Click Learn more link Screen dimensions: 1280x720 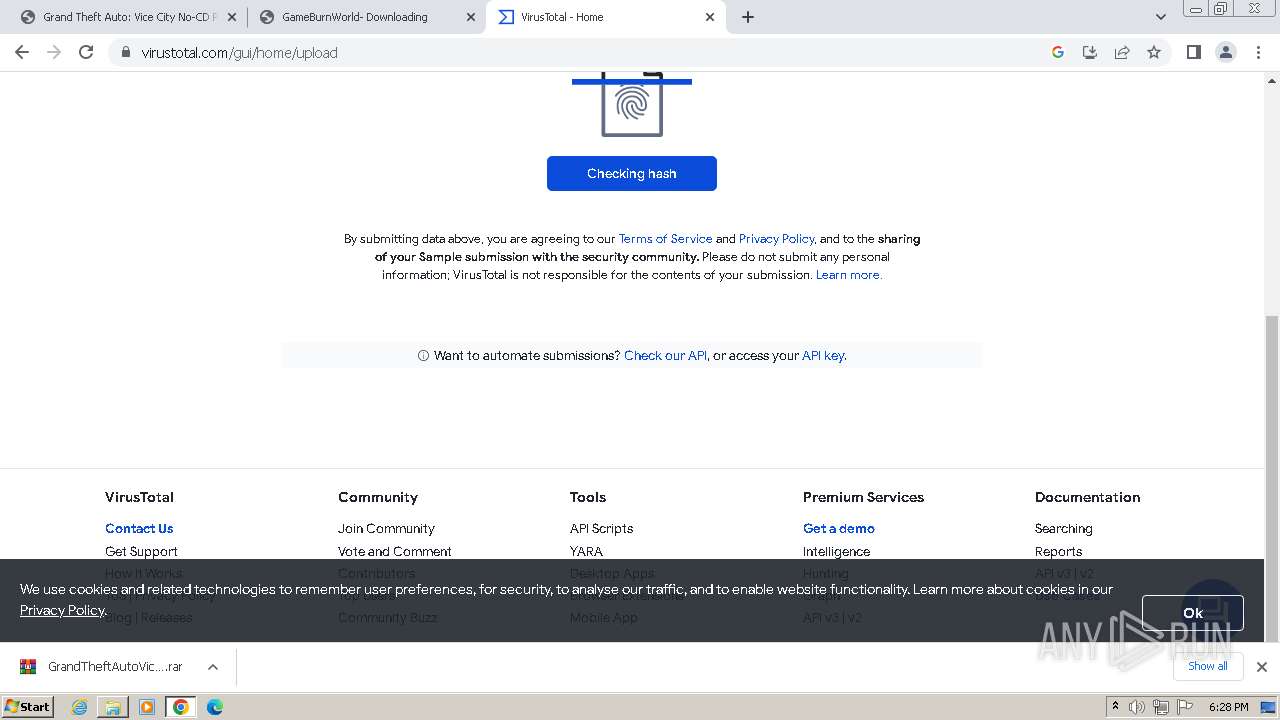[x=849, y=275]
